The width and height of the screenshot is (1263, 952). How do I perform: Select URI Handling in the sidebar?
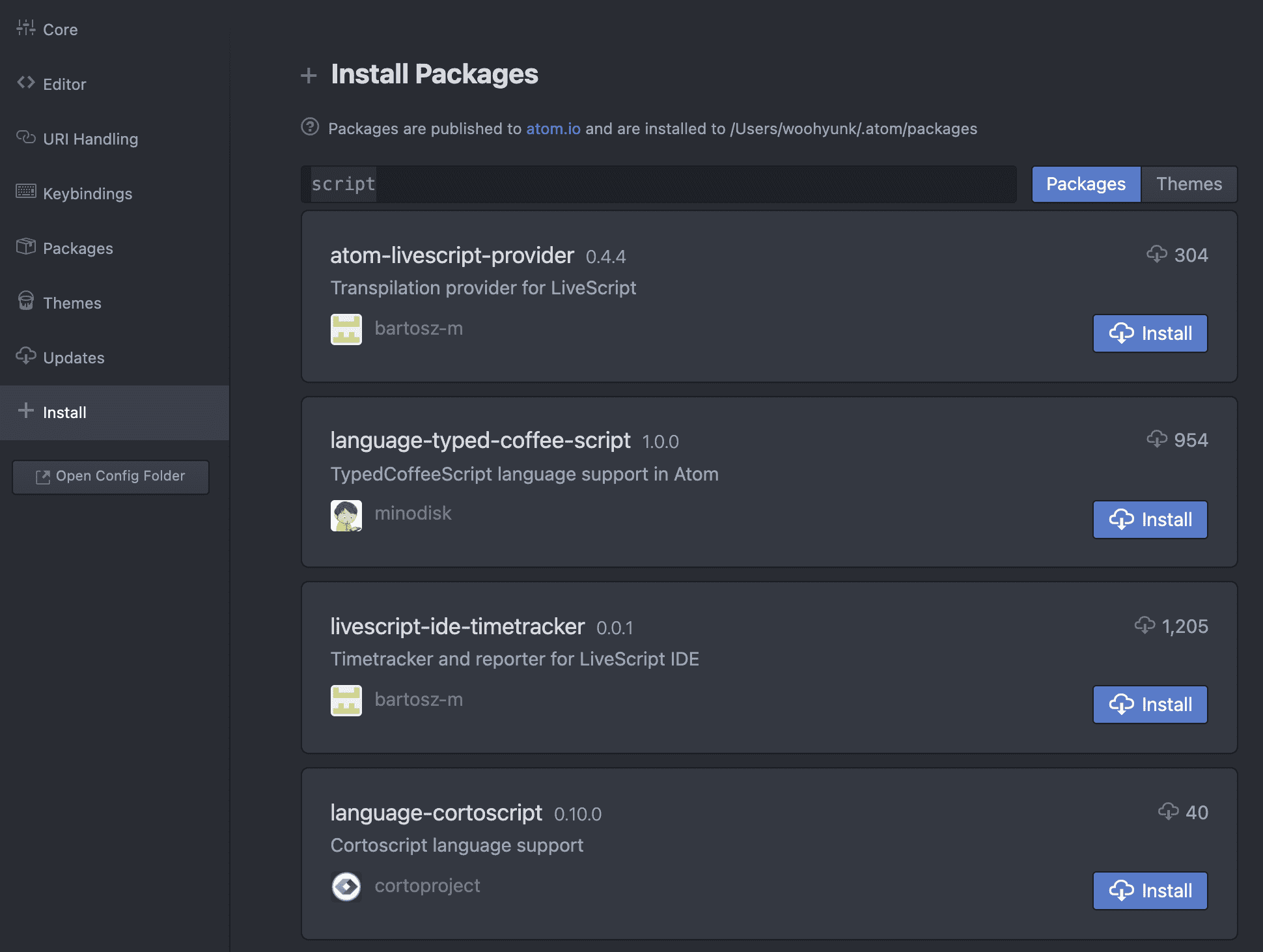[114, 139]
